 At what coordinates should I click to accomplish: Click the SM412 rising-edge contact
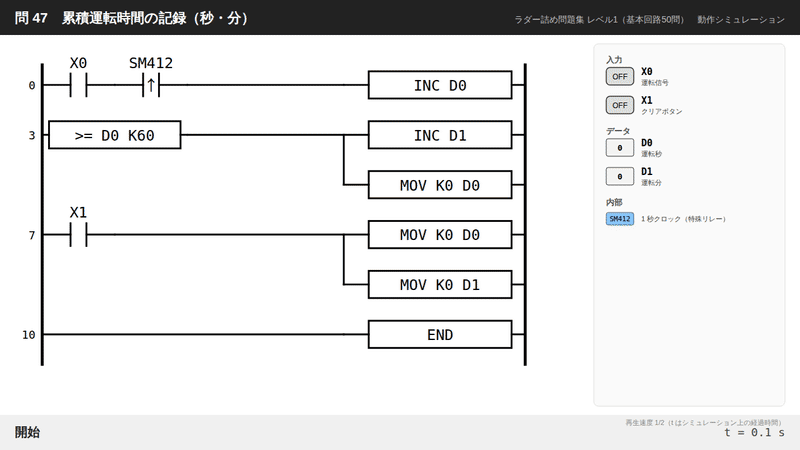(151, 85)
